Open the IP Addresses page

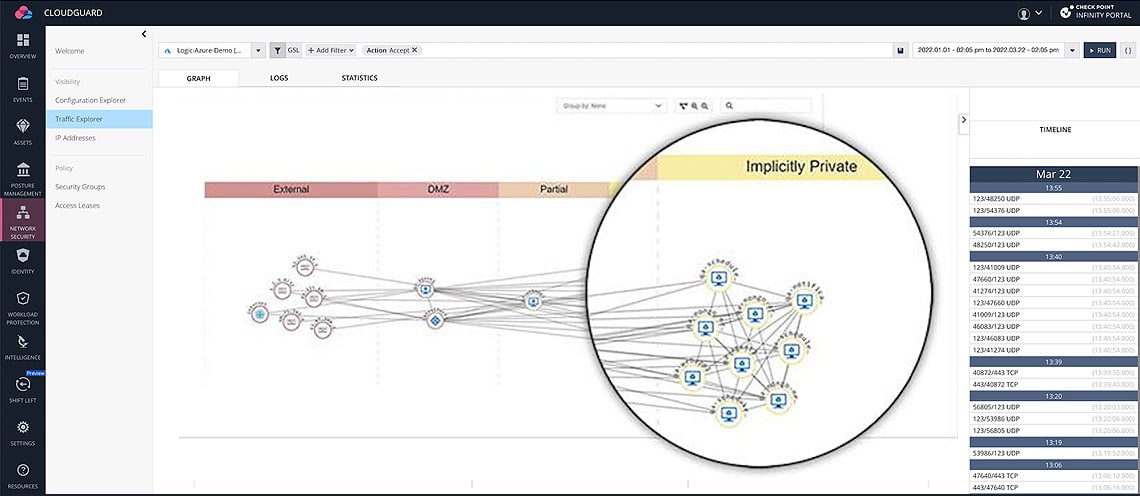75,137
